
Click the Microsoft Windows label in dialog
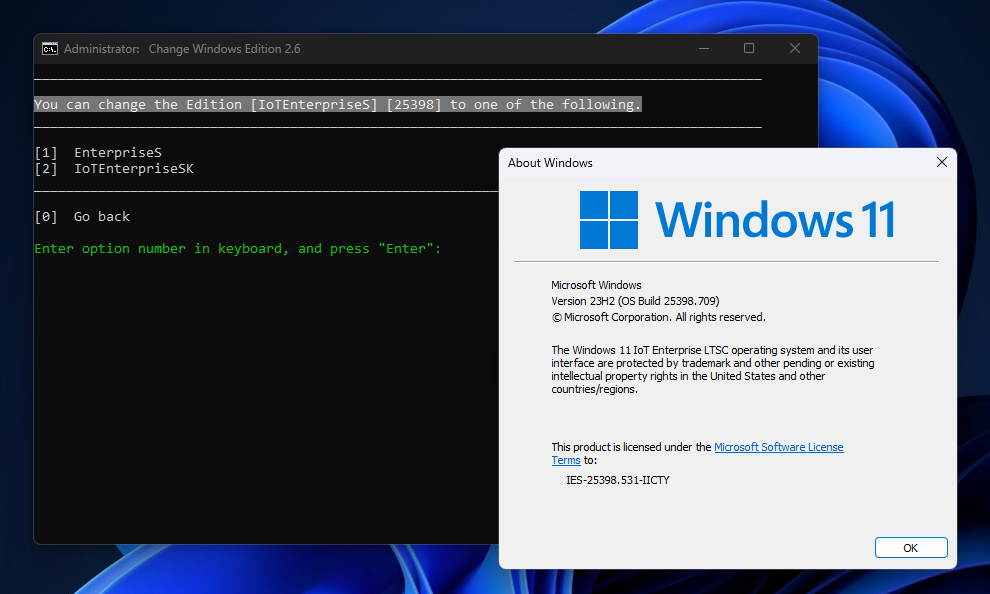(596, 285)
